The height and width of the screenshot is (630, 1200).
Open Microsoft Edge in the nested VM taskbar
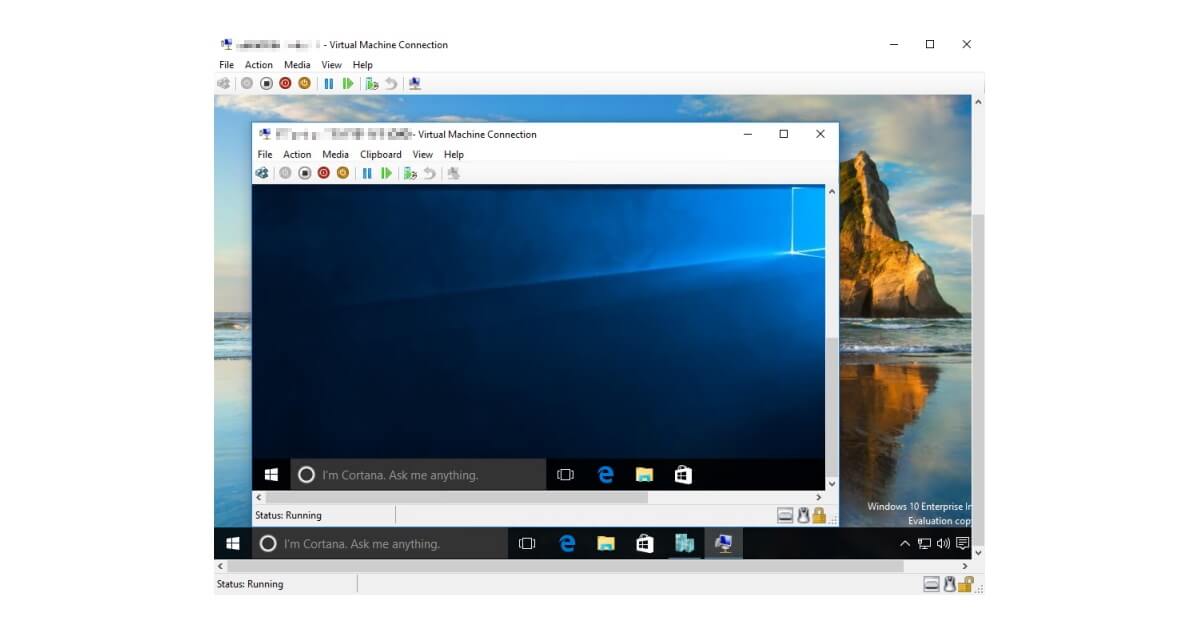click(x=605, y=475)
